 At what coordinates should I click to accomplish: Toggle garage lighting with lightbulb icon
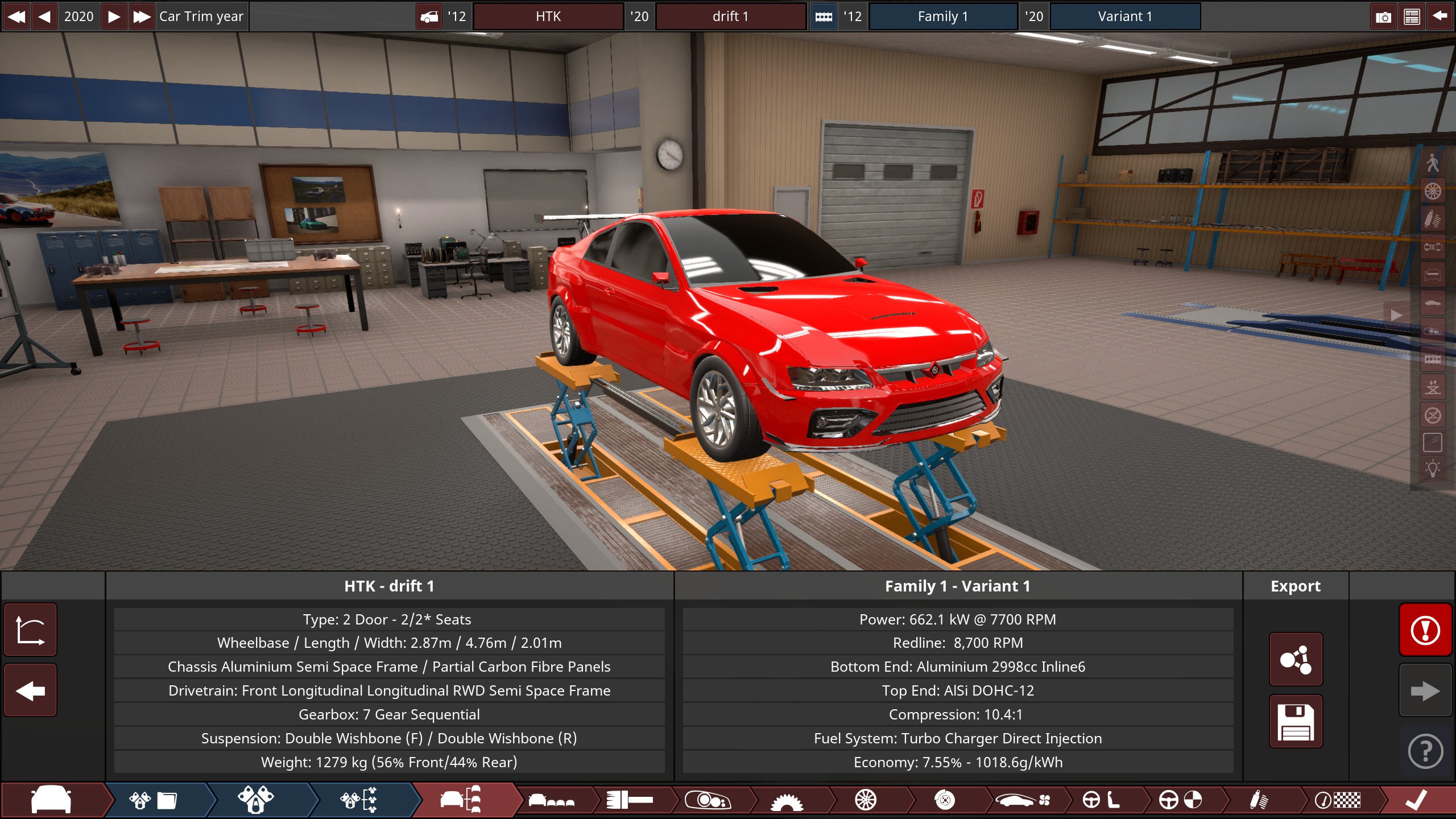point(1433,470)
